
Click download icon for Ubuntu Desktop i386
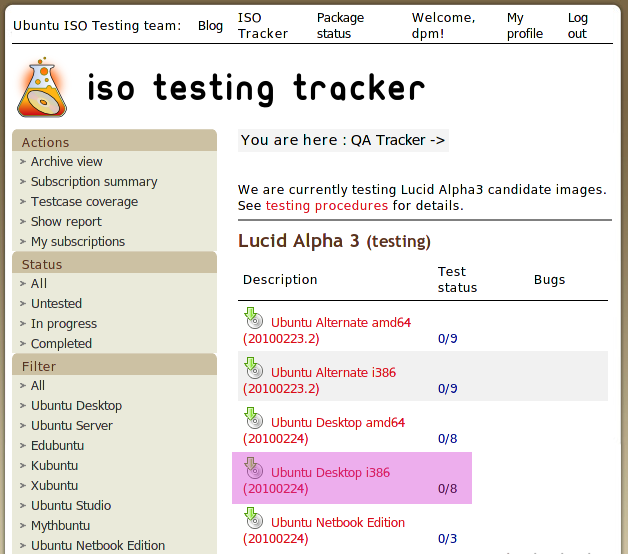click(254, 468)
